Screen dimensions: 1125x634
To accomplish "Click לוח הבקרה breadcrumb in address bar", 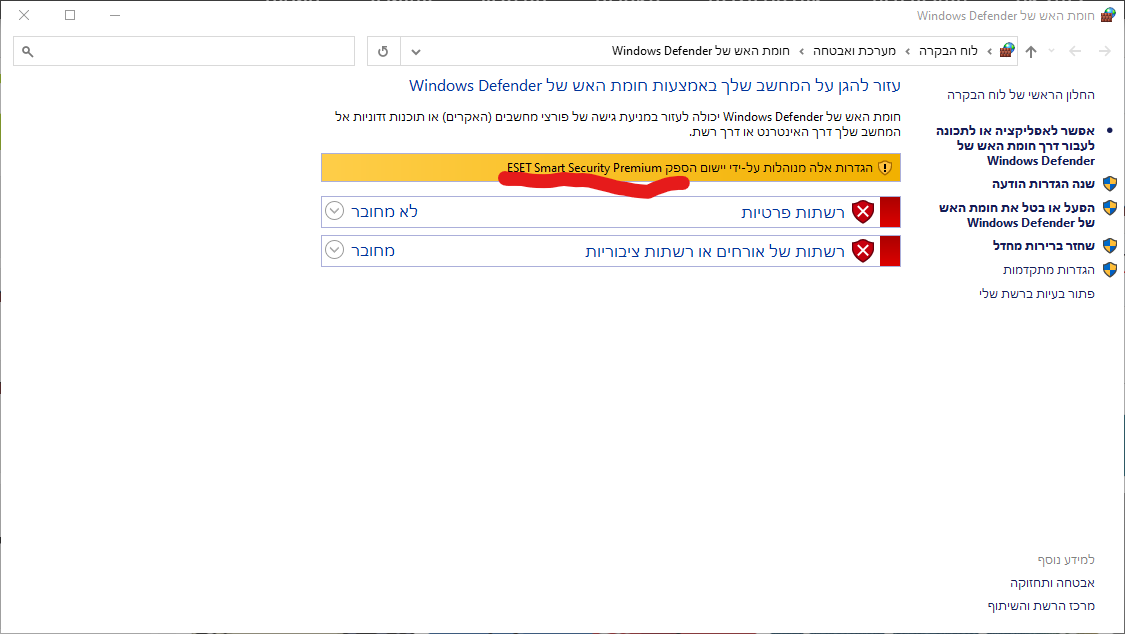I will click(949, 51).
